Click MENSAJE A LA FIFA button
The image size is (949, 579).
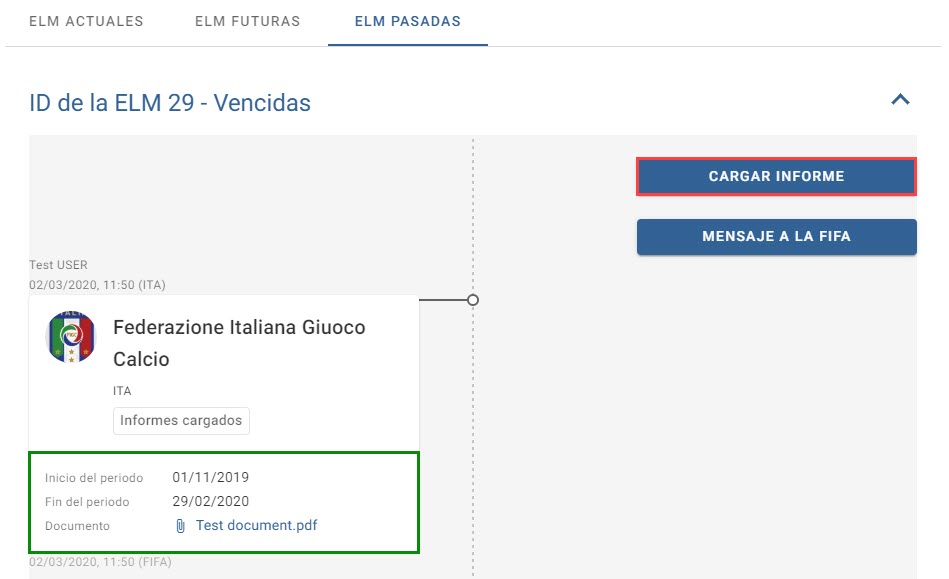click(777, 237)
